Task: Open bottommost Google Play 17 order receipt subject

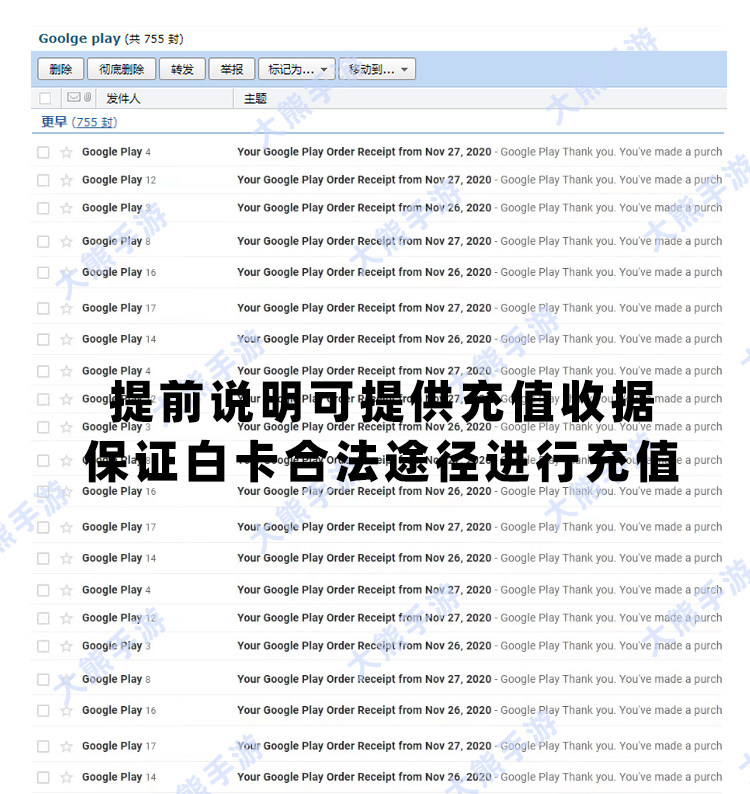Action: [x=364, y=746]
